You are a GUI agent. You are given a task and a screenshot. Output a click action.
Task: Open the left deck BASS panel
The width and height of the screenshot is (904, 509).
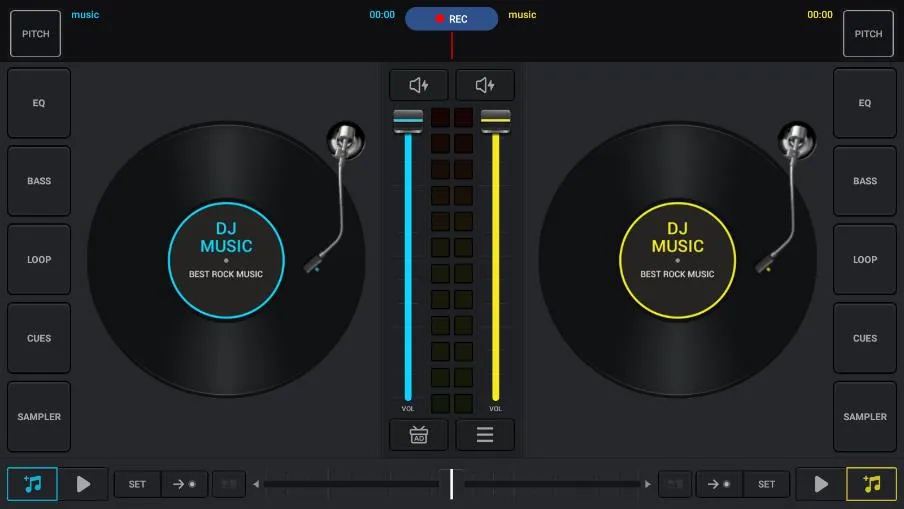[x=39, y=181]
